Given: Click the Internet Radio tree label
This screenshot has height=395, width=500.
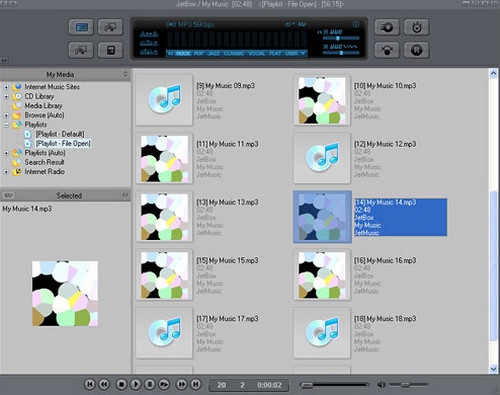Looking at the screenshot, I should (45, 172).
